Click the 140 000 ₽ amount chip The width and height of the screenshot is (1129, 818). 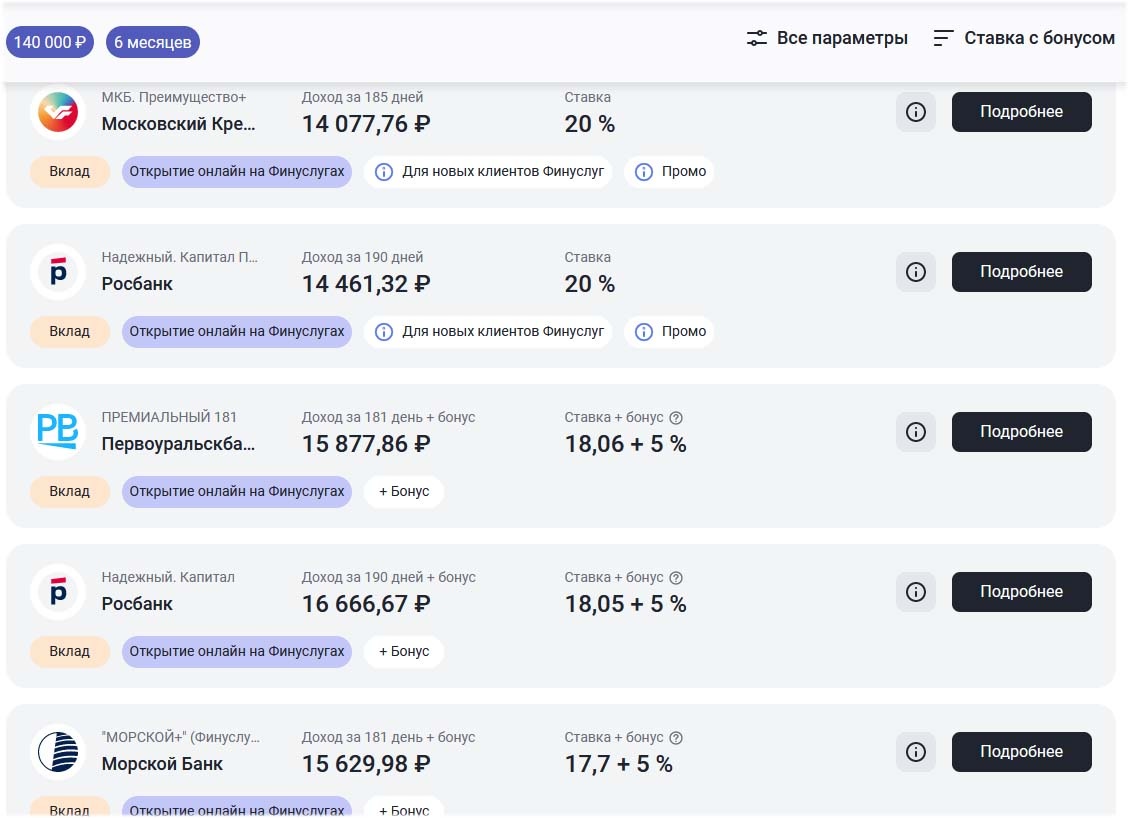click(x=50, y=42)
